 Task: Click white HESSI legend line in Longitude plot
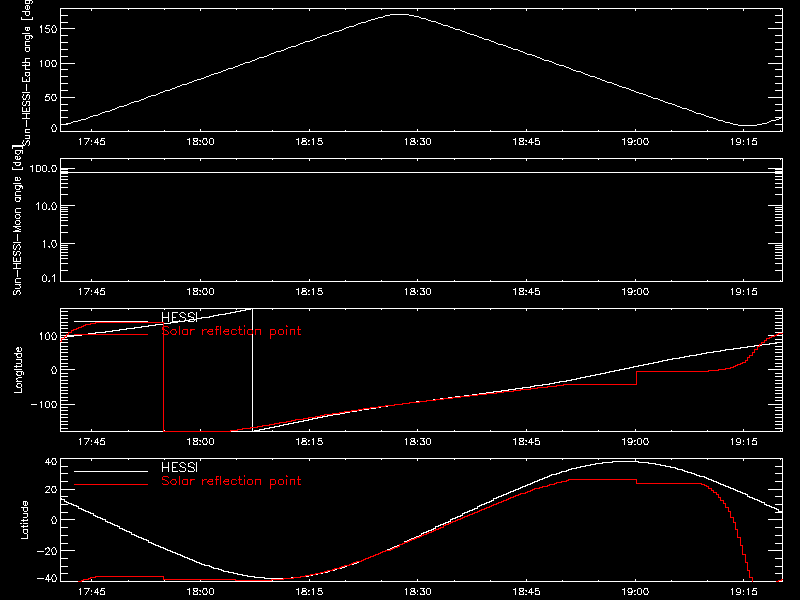[x=111, y=321]
